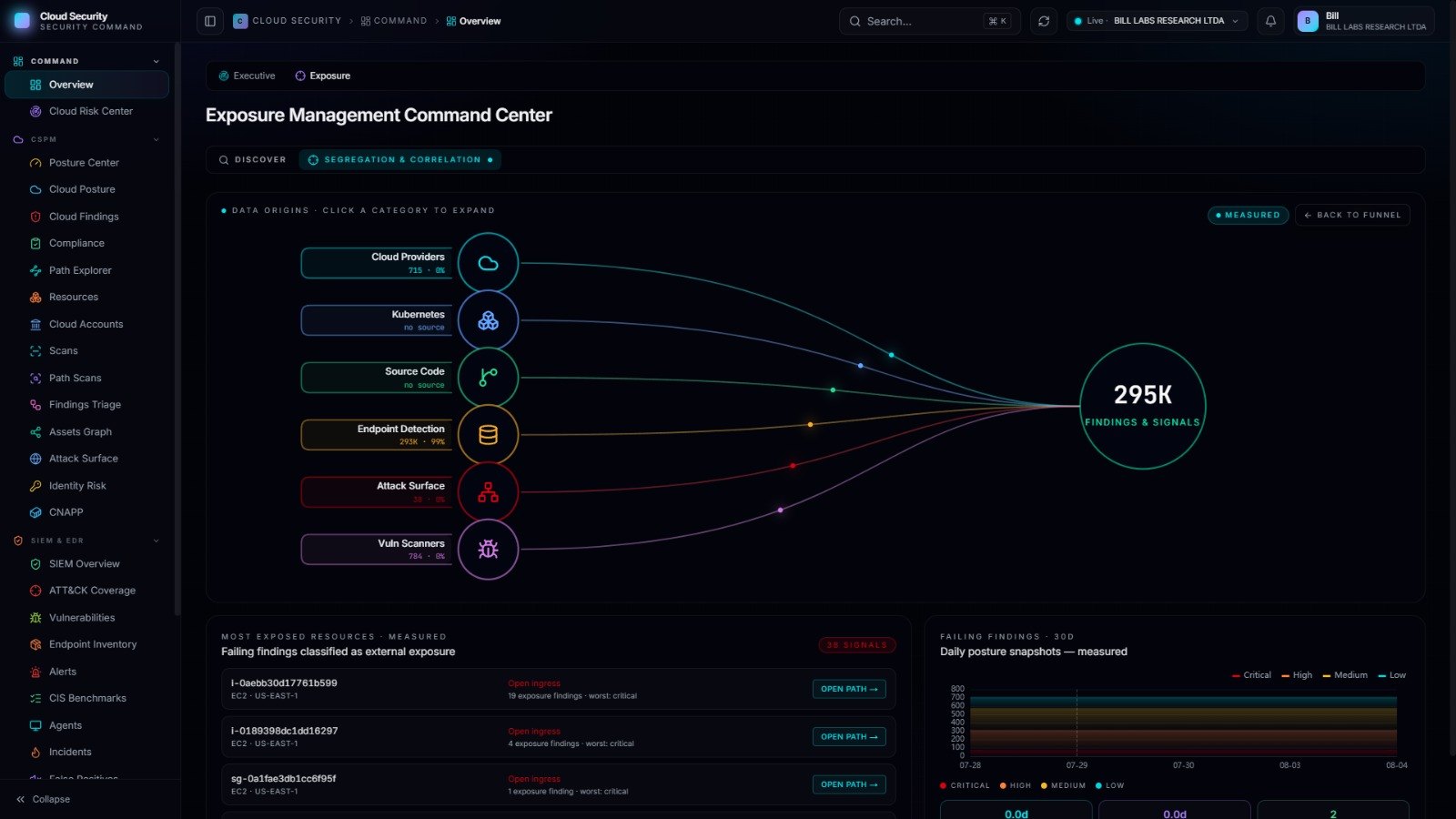The height and width of the screenshot is (819, 1456).
Task: Click the LOW severity dot below chart
Action: (x=1098, y=785)
